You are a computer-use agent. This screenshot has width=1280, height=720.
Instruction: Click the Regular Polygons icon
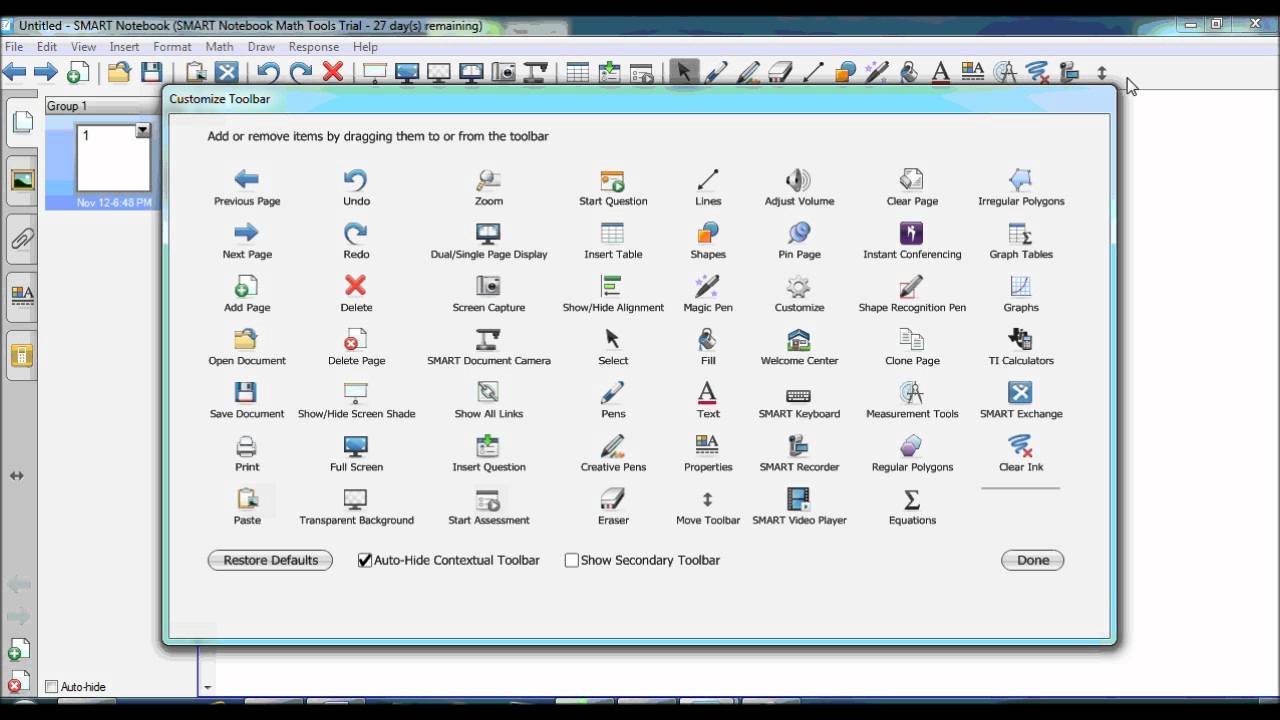[x=911, y=445]
